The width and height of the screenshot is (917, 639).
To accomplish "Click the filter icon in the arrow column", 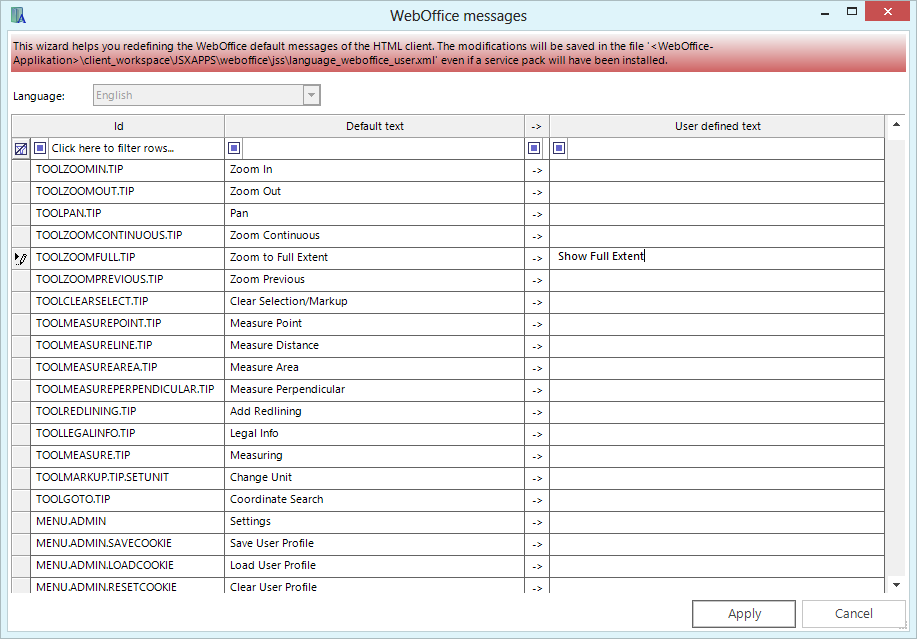I will click(x=535, y=148).
